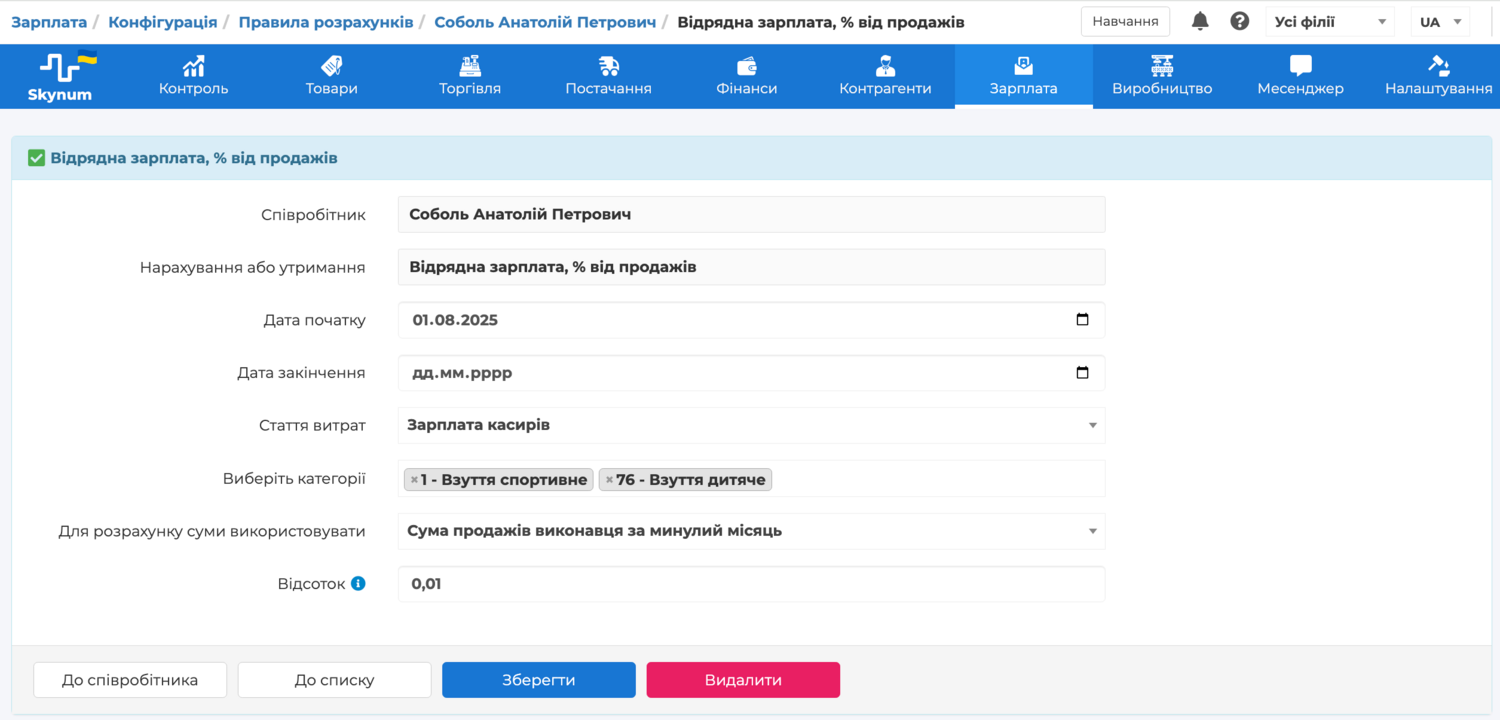Open notifications bell icon

pos(1200,21)
